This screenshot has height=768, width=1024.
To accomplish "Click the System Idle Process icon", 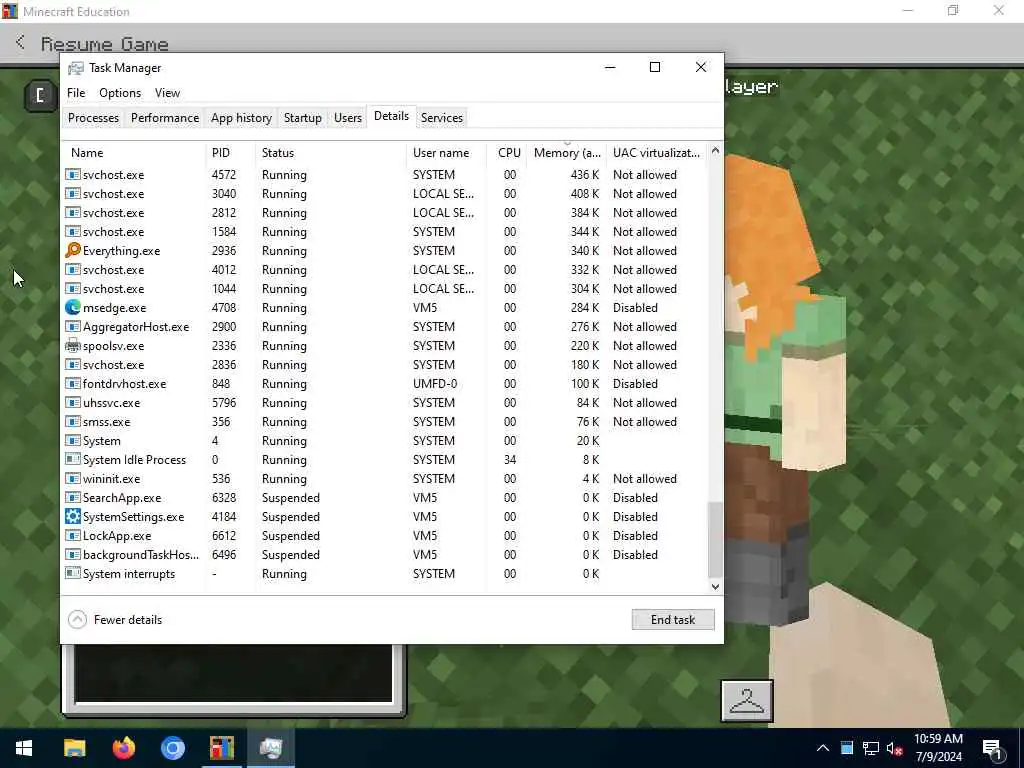I will coord(73,459).
